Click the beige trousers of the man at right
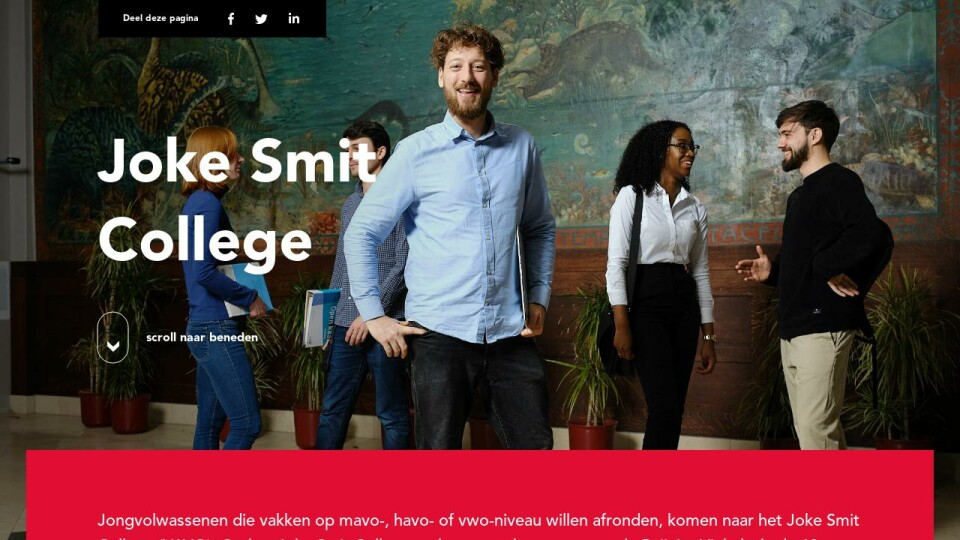Image resolution: width=960 pixels, height=540 pixels. click(x=816, y=389)
